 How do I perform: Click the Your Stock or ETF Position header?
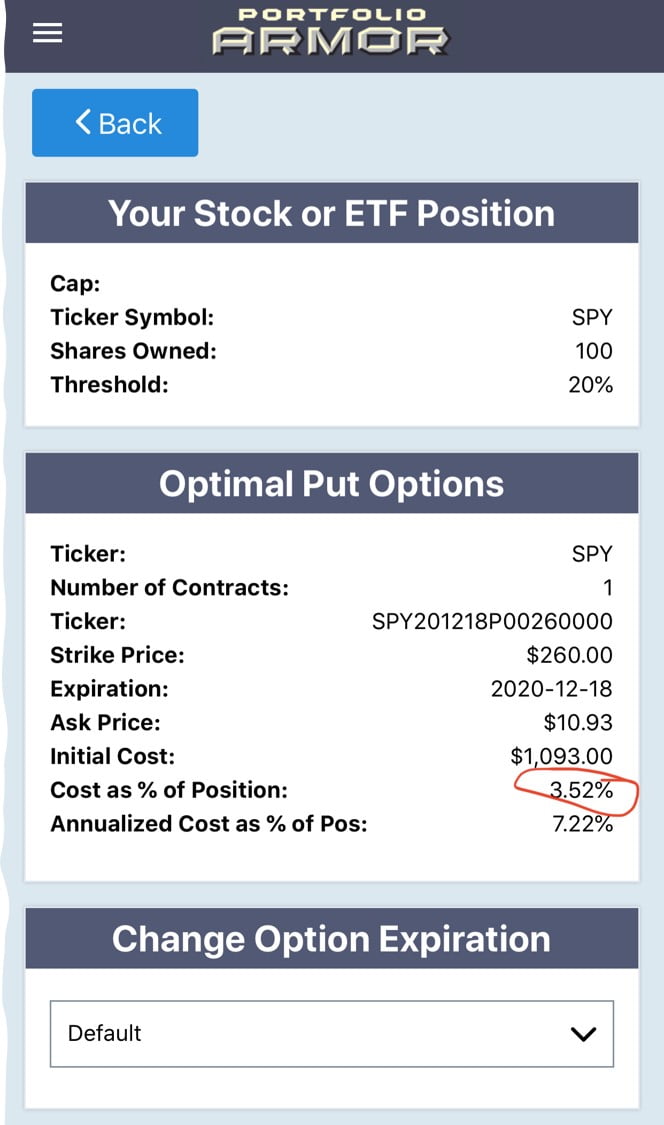pyautogui.click(x=331, y=213)
